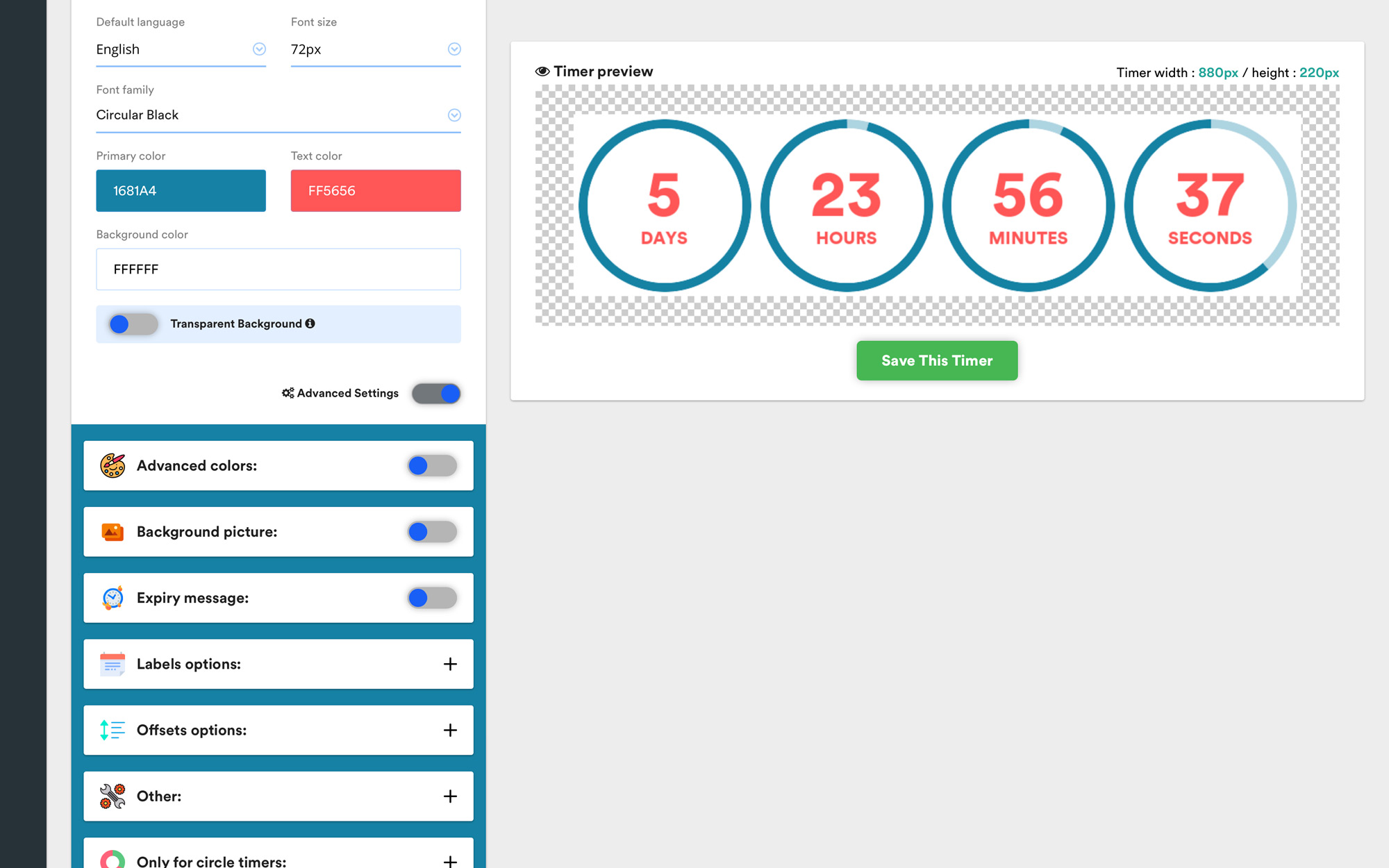The height and width of the screenshot is (868, 1389).
Task: Enable the Advanced colors toggle
Action: 432,465
